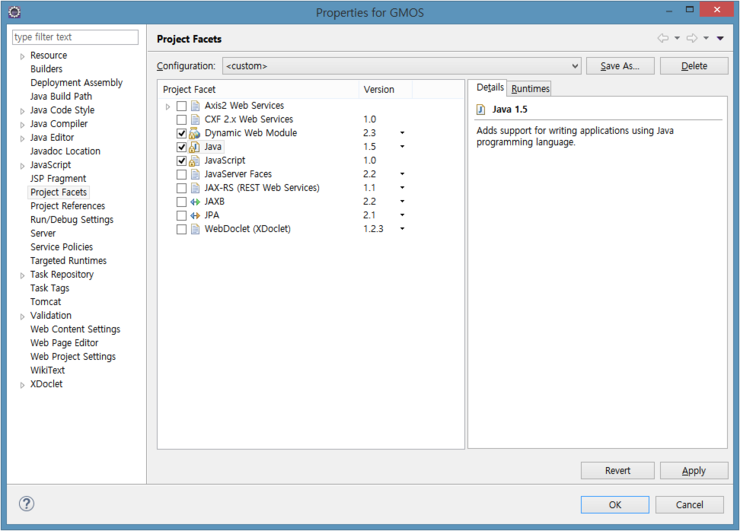Image resolution: width=740 pixels, height=531 pixels.
Task: Click the Version column header
Action: click(x=385, y=89)
